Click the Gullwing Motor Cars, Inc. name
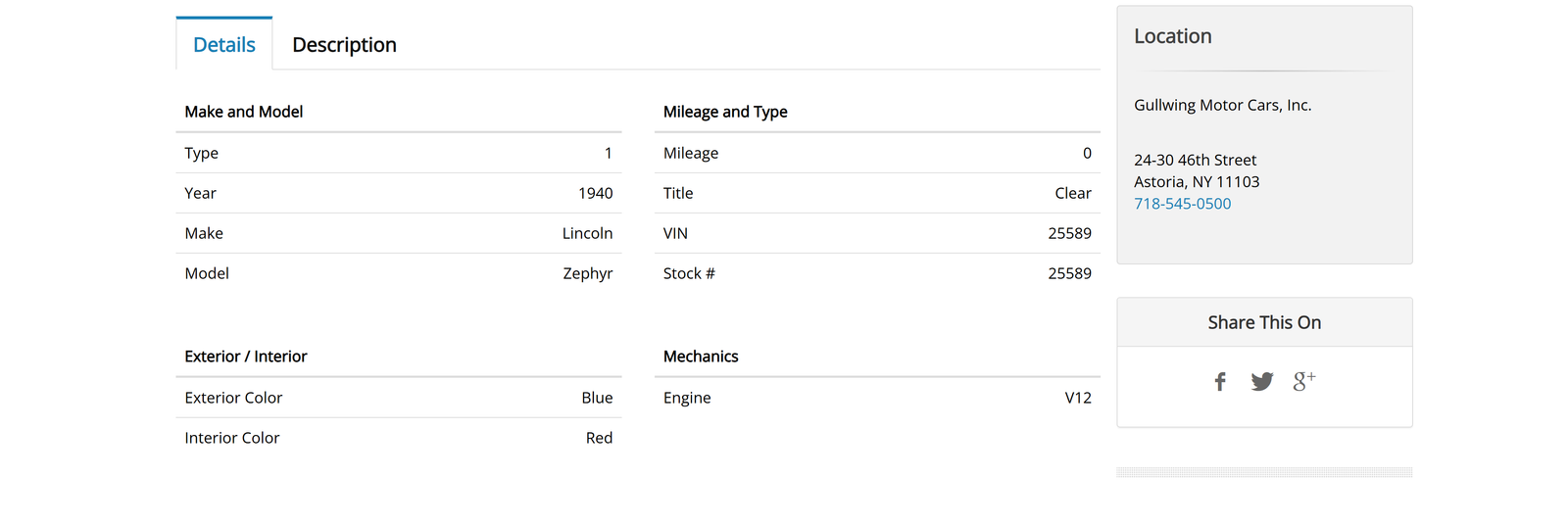 tap(1222, 105)
